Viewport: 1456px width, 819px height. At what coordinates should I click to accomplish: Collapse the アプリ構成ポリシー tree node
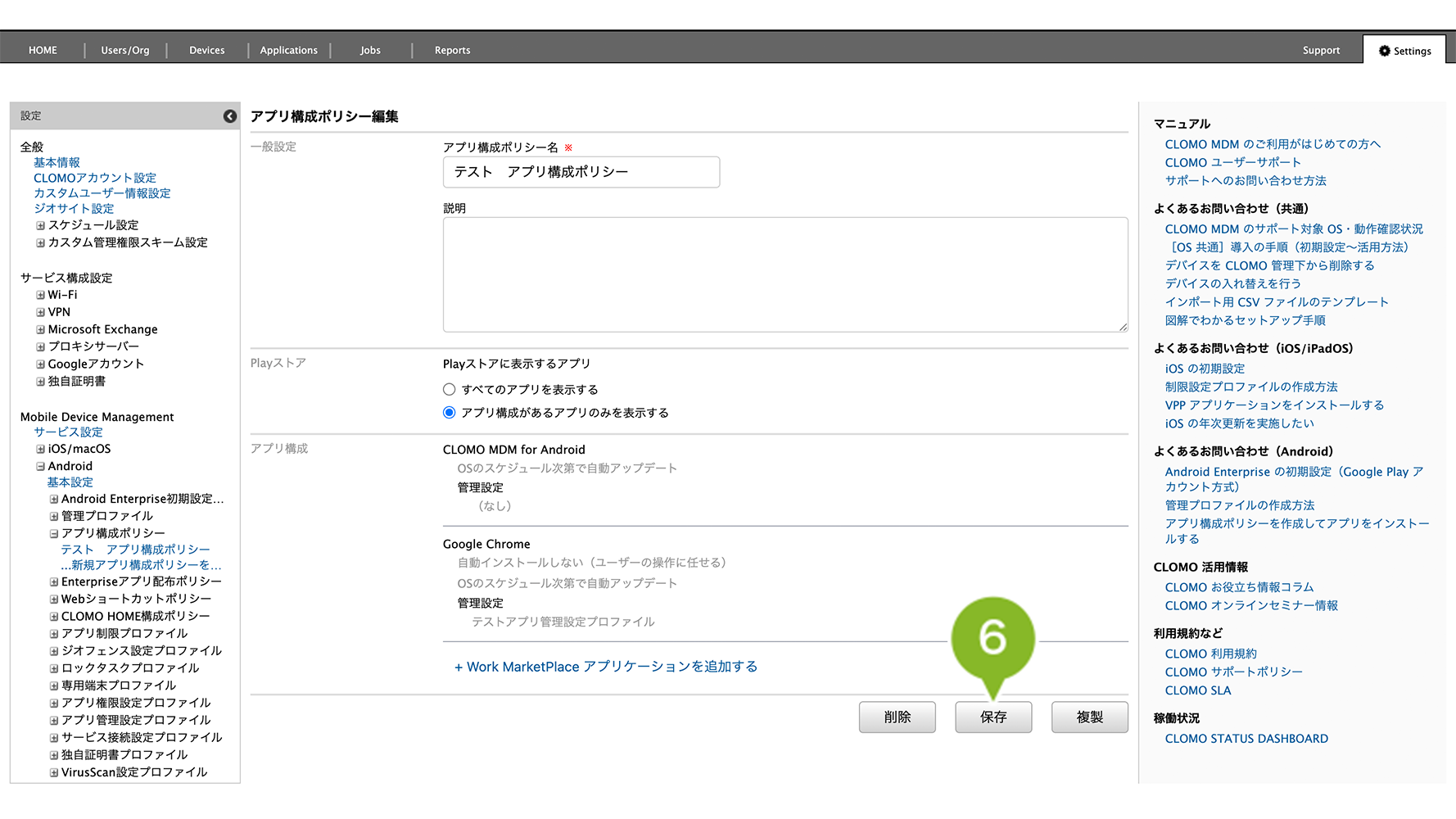coord(54,533)
